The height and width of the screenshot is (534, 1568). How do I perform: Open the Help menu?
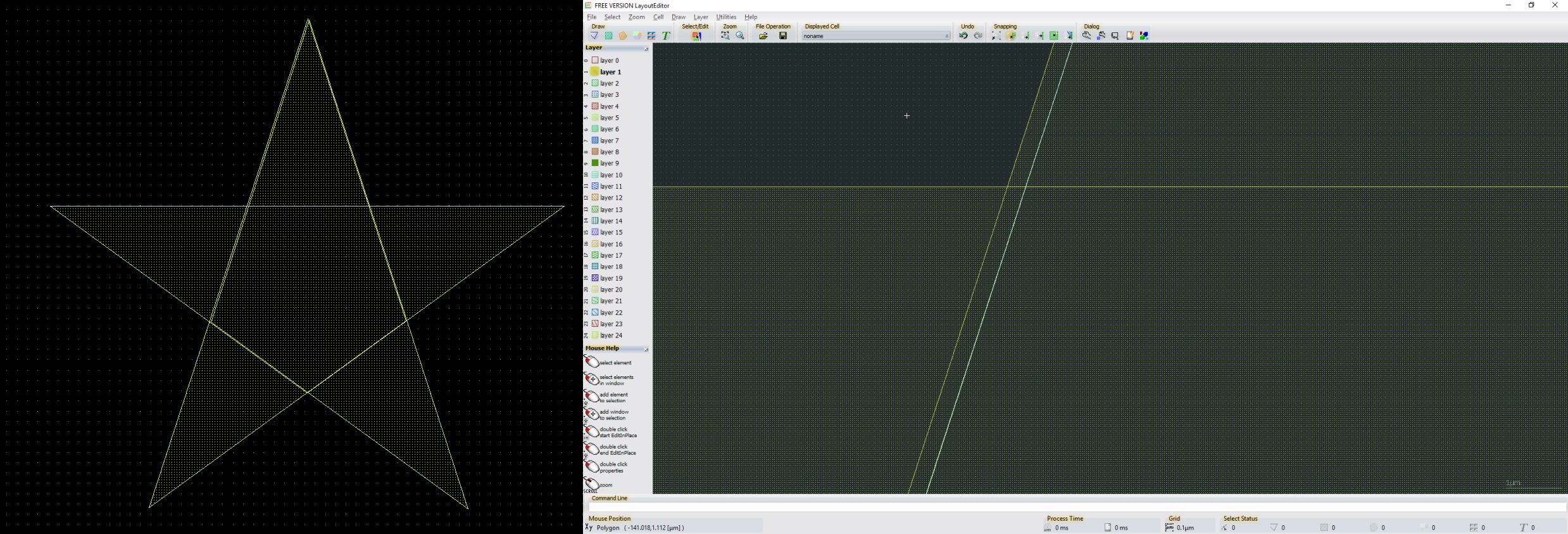[x=751, y=17]
